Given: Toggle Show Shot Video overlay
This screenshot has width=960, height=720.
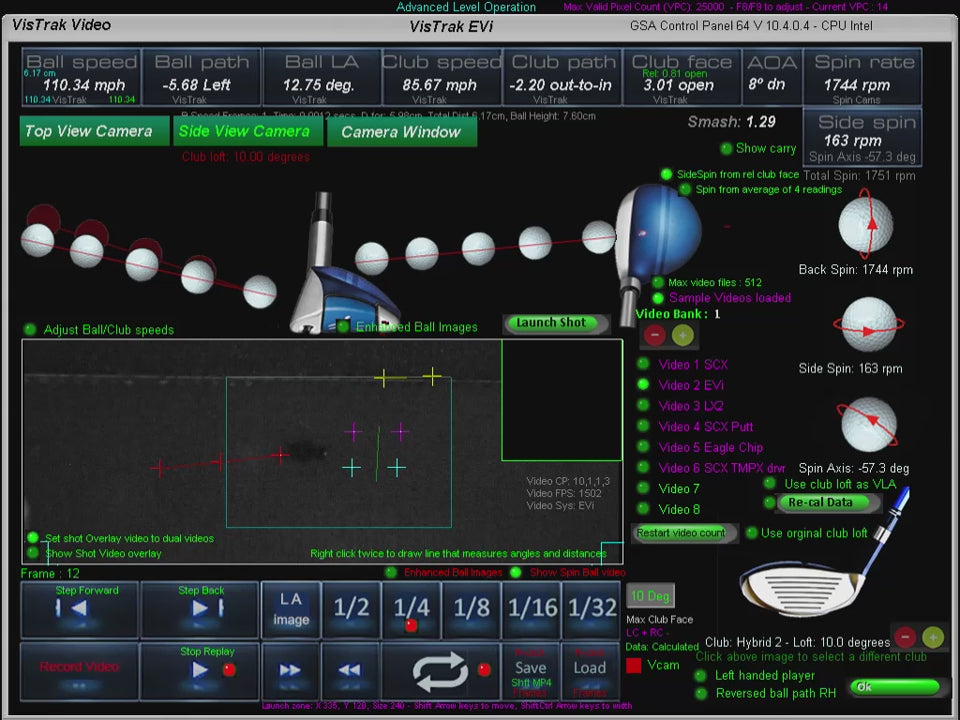Looking at the screenshot, I should coord(33,553).
